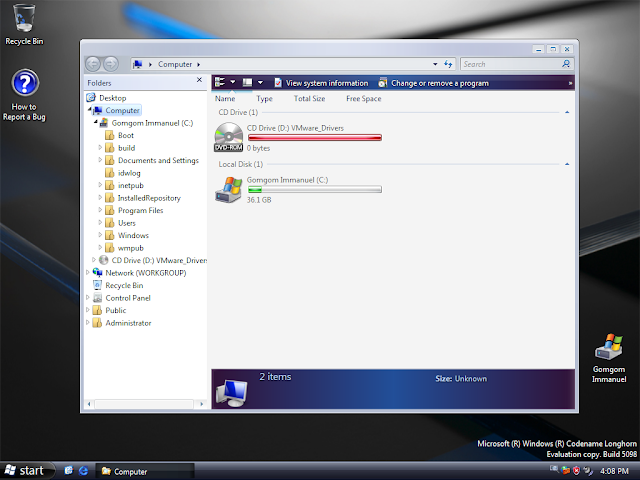Viewport: 640px width, 480px height.
Task: Click the red security shield tray icon
Action: [x=576, y=471]
